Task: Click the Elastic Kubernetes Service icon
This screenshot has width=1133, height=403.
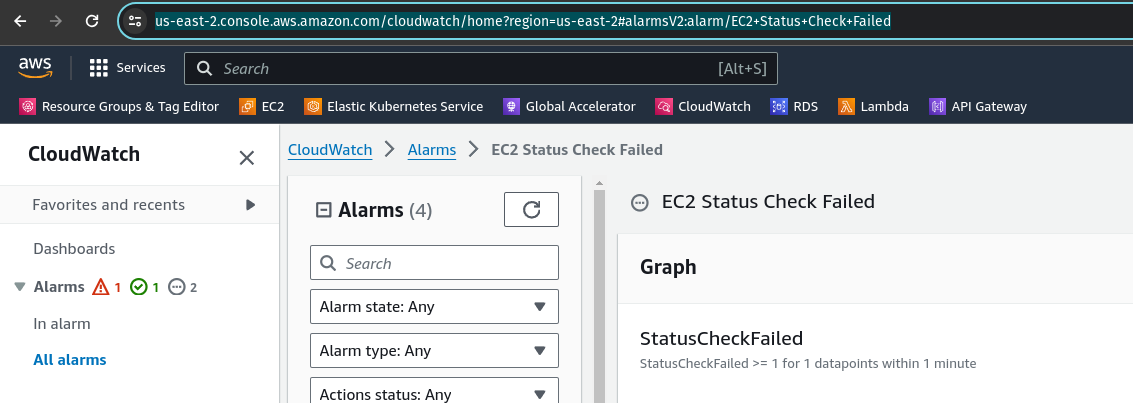Action: pyautogui.click(x=313, y=106)
